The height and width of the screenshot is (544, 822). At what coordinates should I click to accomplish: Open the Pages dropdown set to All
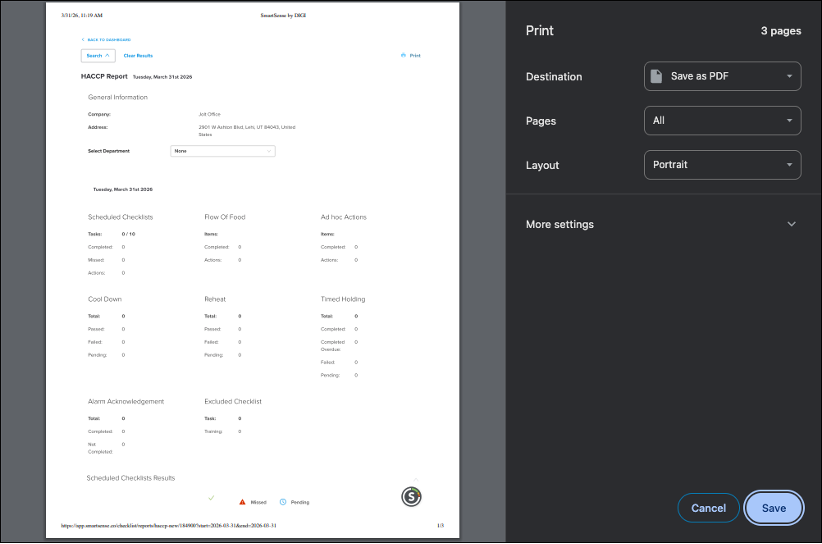(722, 121)
